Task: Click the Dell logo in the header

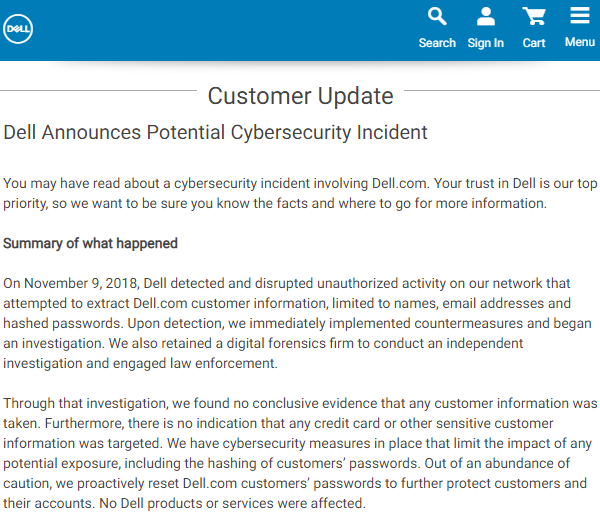Action: (18, 29)
